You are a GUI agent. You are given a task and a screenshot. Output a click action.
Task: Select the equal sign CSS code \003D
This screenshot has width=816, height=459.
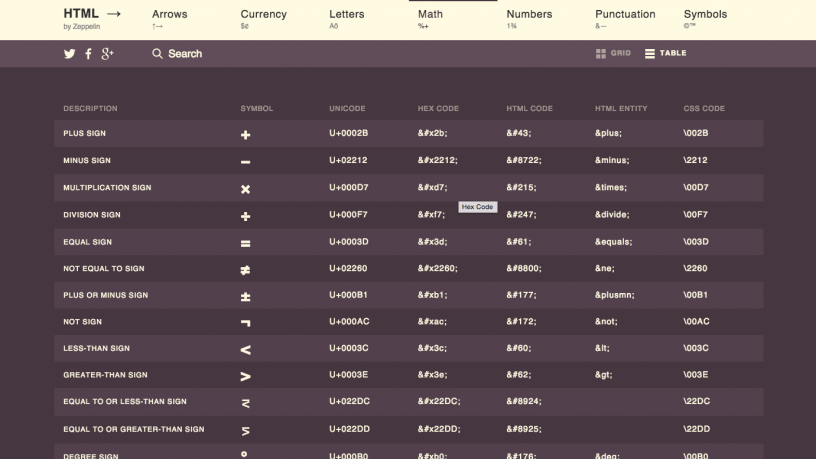point(696,242)
